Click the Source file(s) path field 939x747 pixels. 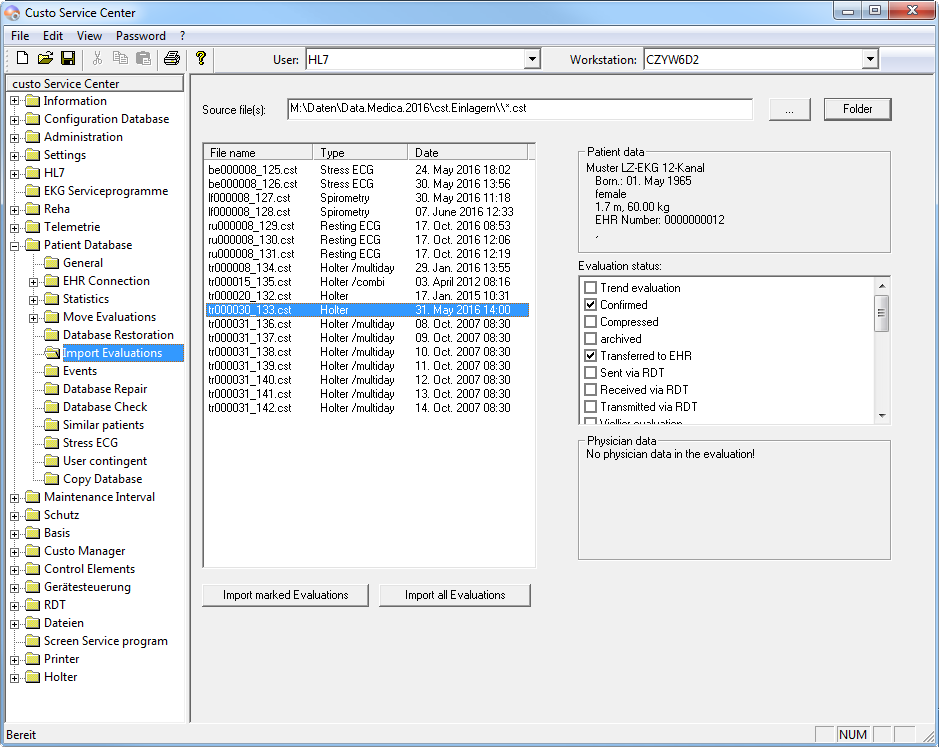520,109
